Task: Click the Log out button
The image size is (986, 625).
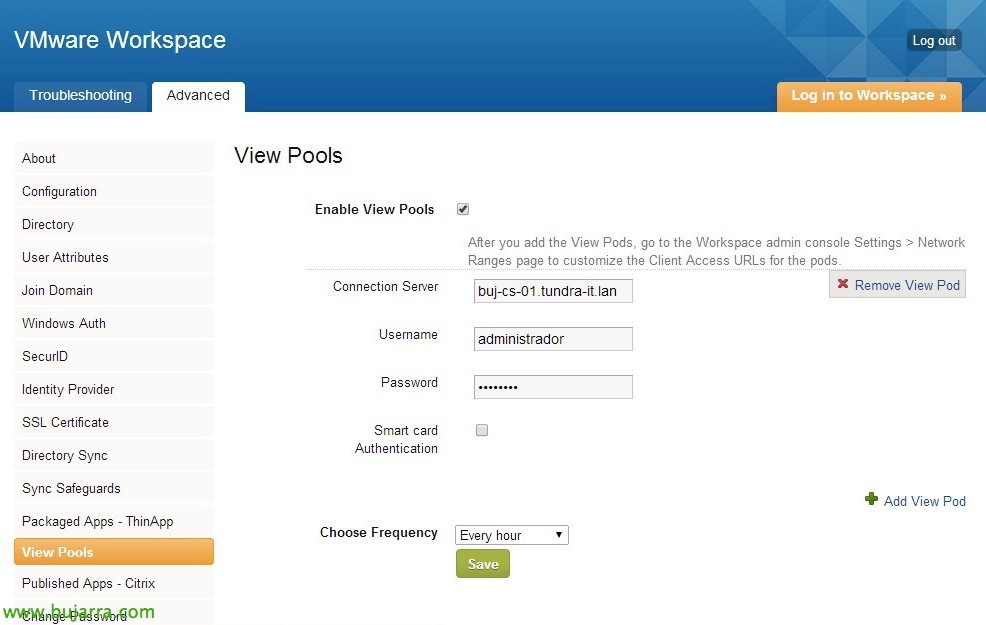Action: [934, 41]
